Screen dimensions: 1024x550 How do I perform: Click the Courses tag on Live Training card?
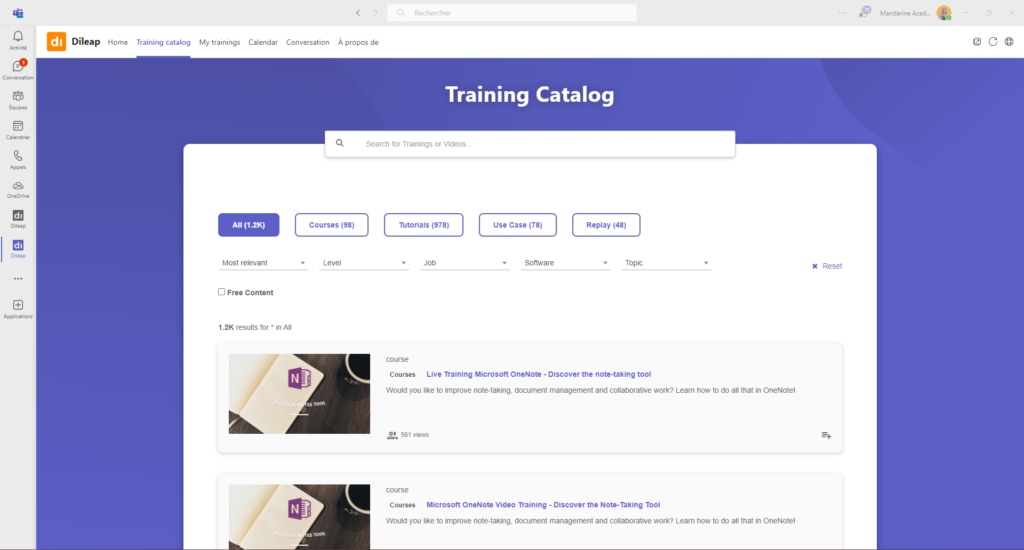tap(402, 375)
